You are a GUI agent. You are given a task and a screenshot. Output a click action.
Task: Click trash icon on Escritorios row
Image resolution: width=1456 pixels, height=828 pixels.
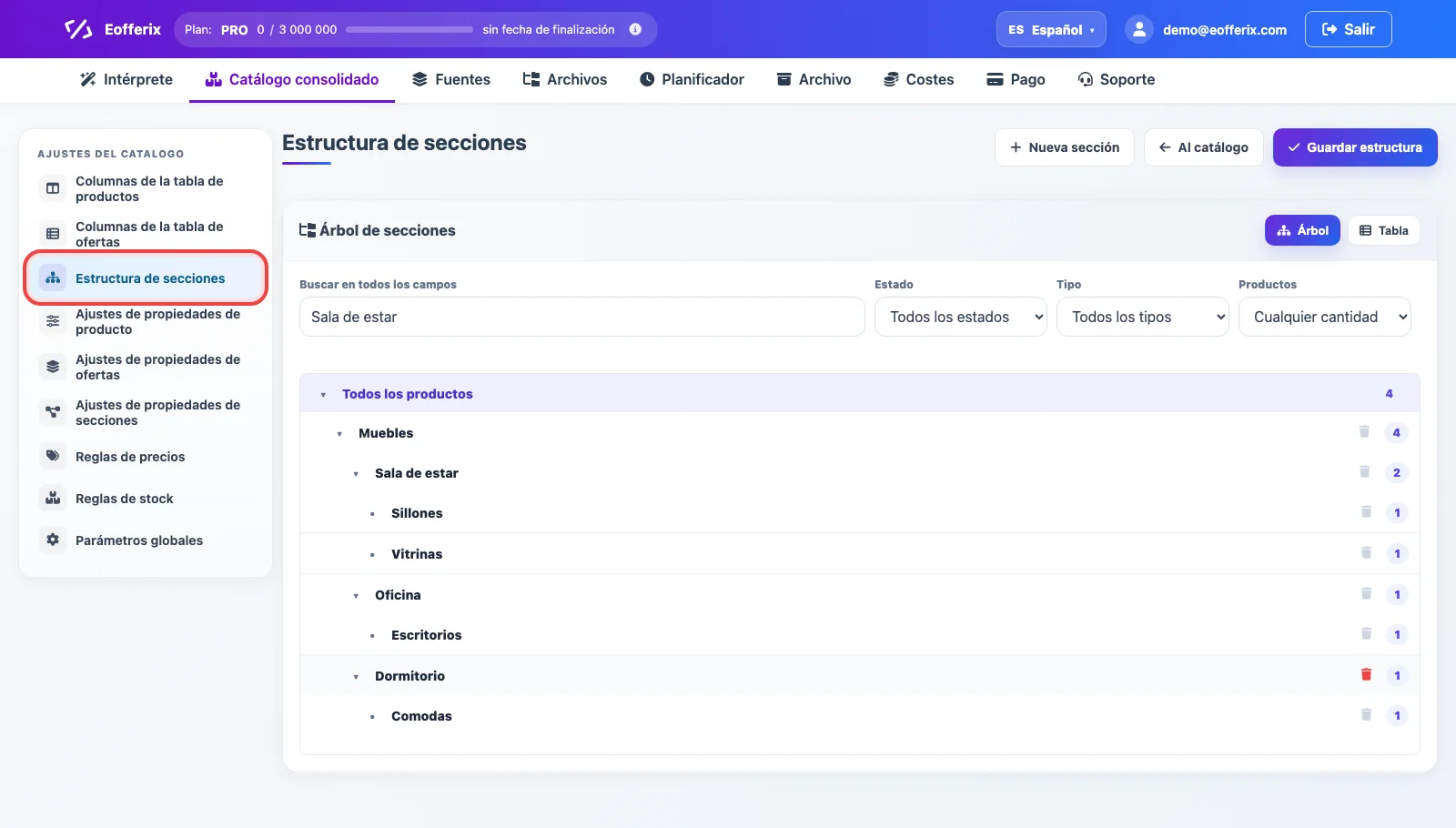[1366, 634]
